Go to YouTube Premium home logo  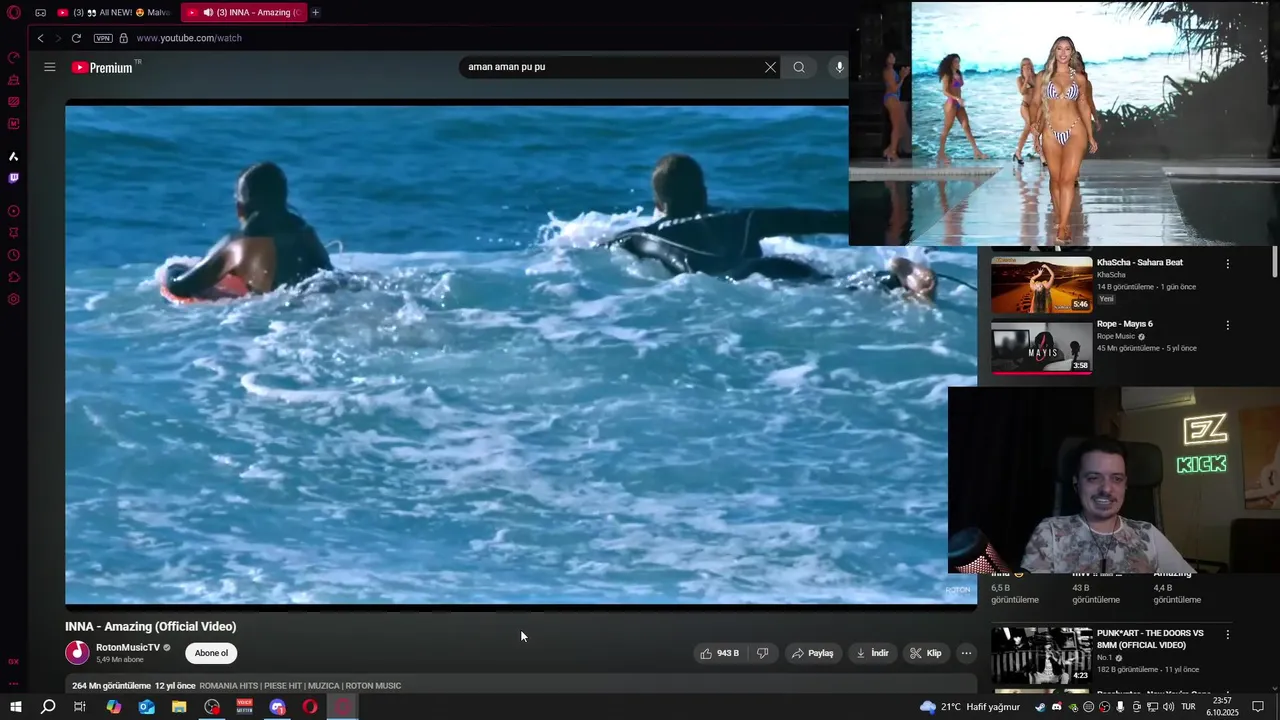click(x=103, y=67)
